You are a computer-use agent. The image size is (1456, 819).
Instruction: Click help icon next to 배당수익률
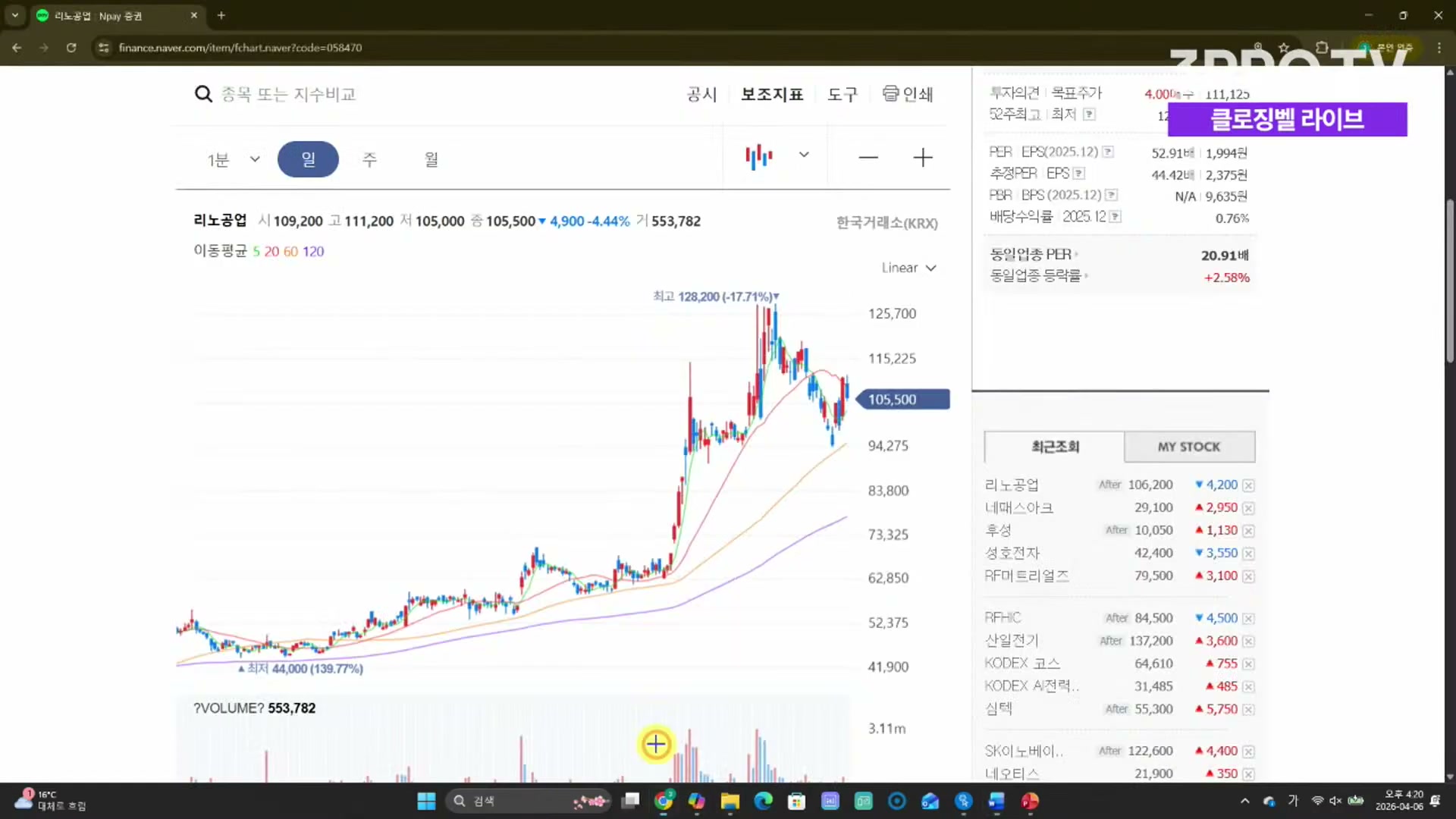(1115, 217)
